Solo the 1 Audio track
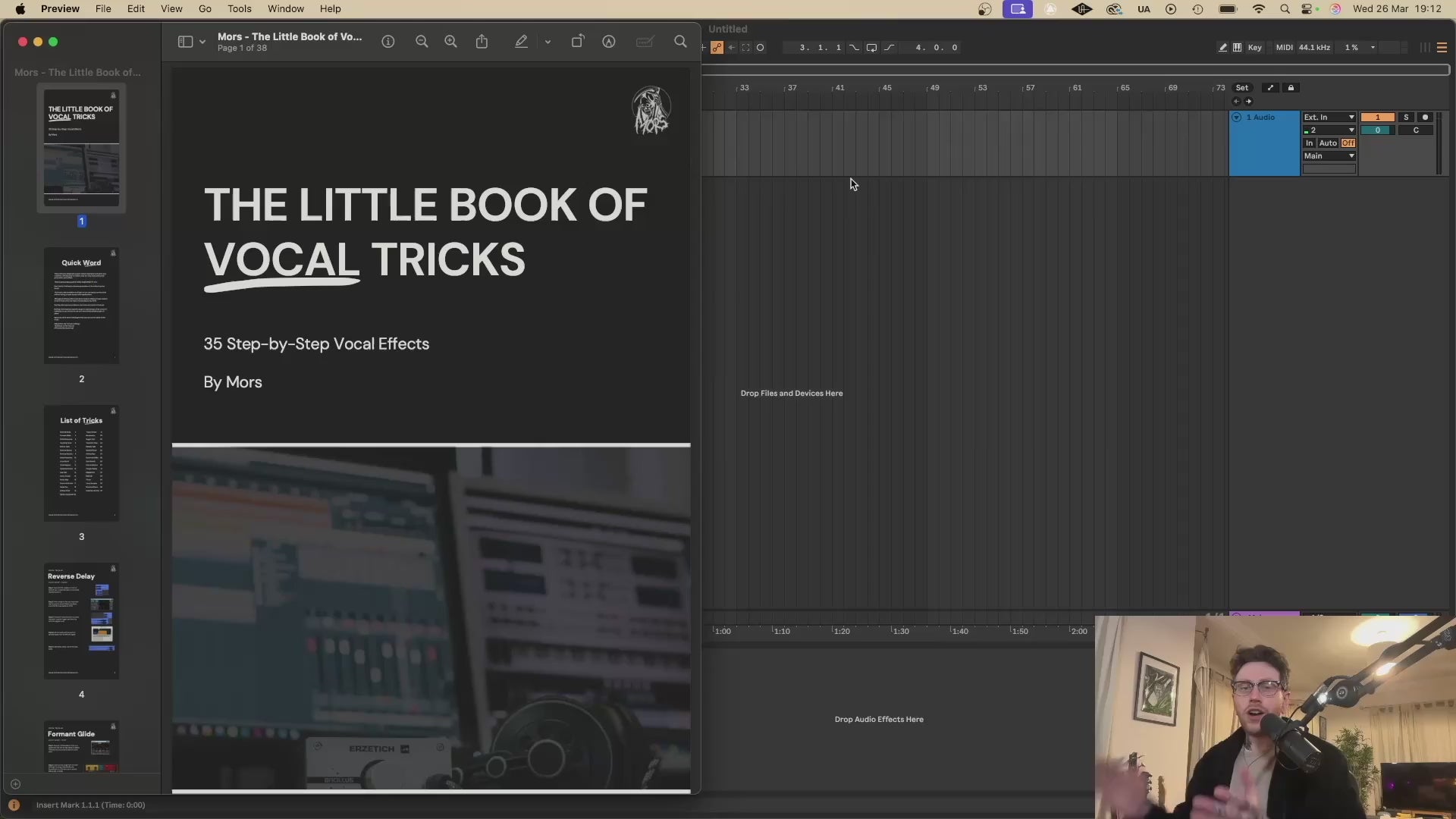1456x819 pixels. coord(1406,118)
